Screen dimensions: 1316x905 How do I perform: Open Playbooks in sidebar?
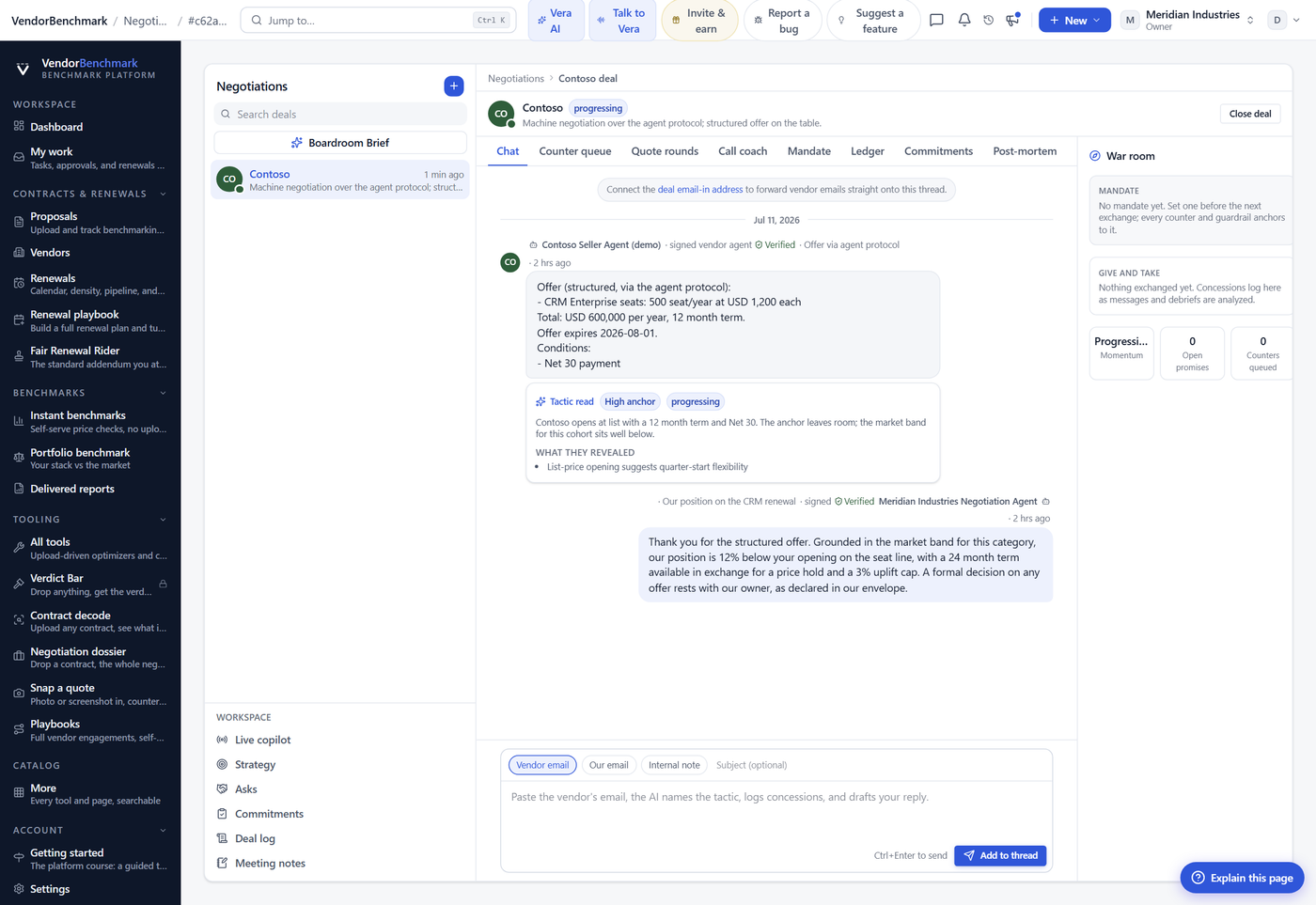[90, 730]
